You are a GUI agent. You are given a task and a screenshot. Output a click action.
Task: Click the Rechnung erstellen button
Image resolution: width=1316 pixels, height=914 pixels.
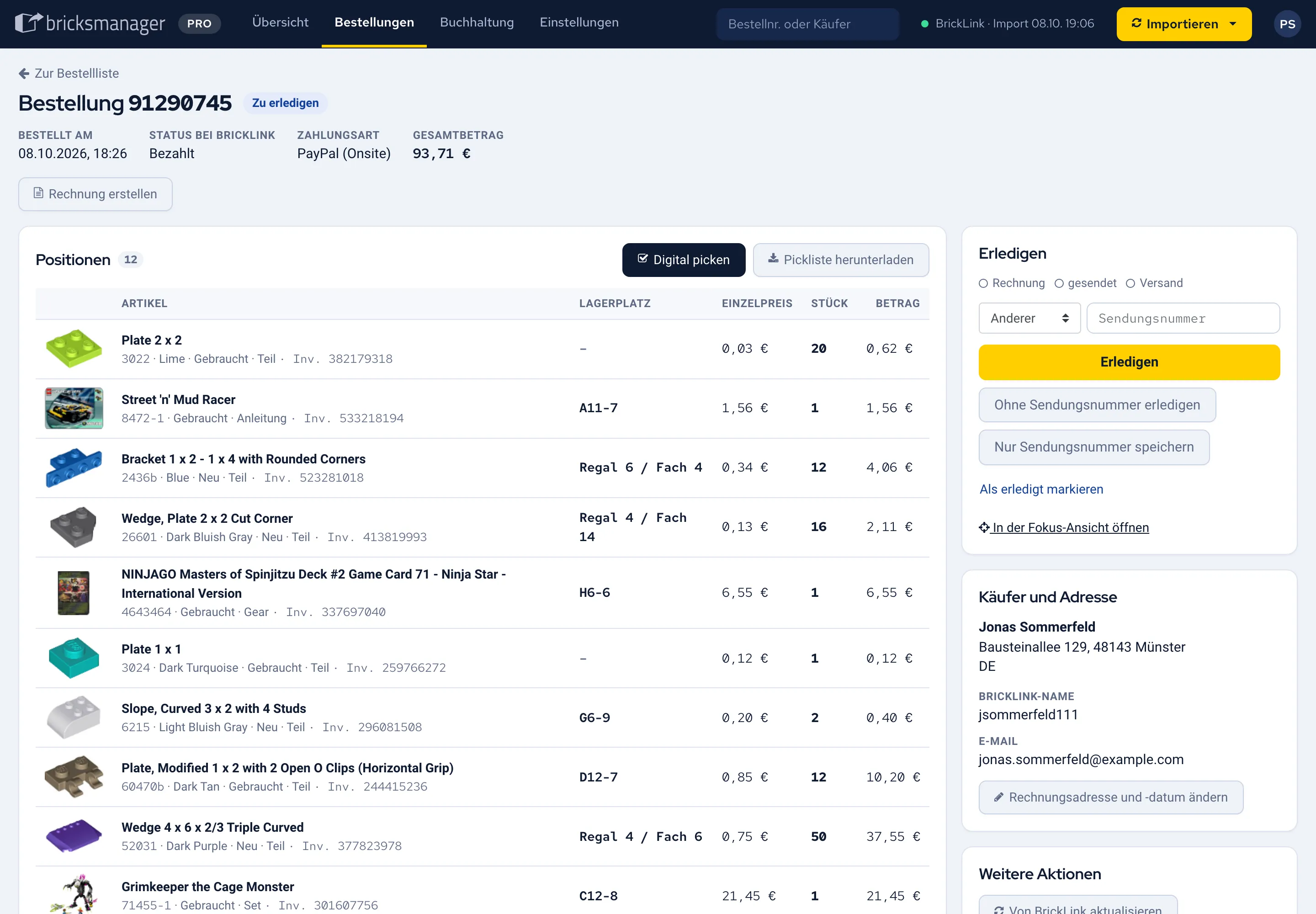pos(95,194)
